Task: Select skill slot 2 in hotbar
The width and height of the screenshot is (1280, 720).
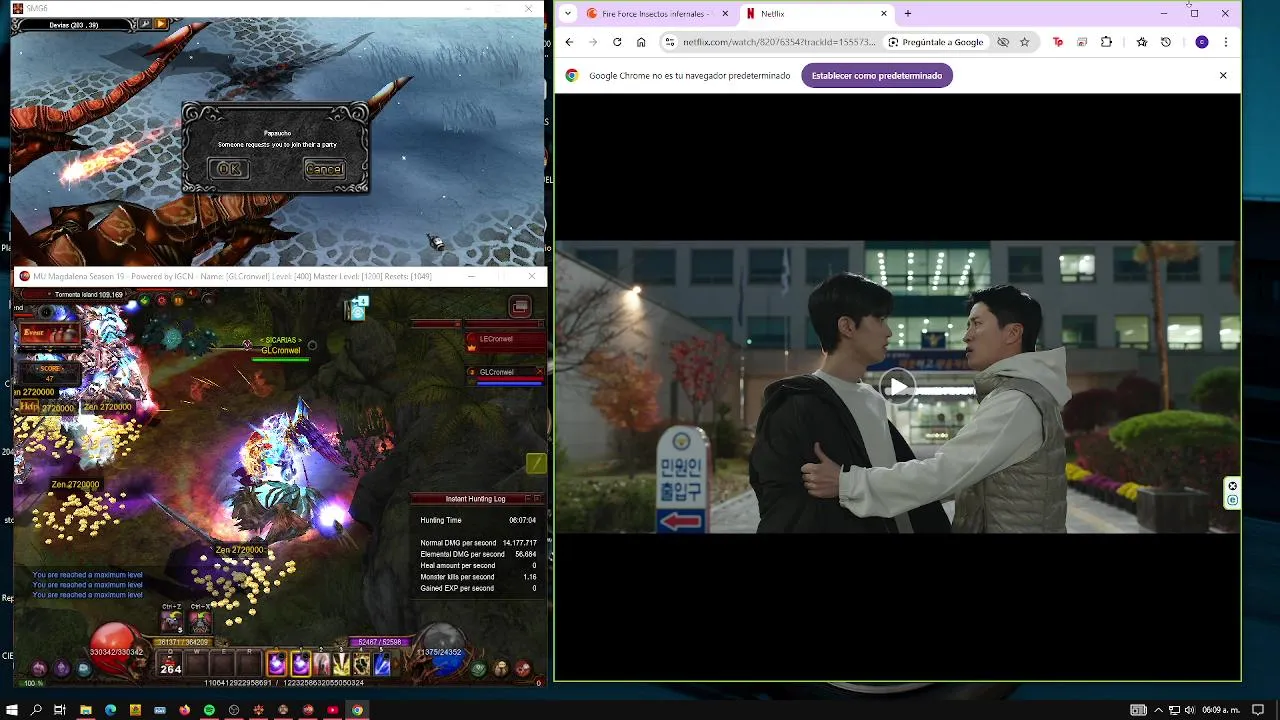Action: tap(321, 664)
